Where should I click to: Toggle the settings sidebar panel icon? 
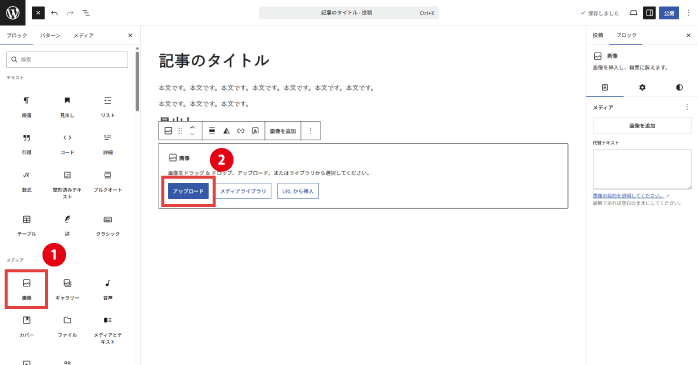click(649, 13)
